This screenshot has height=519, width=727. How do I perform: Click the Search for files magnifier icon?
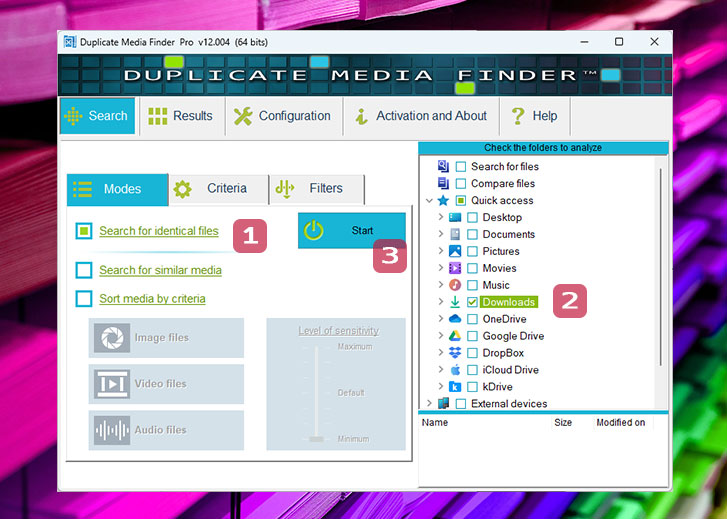click(x=443, y=166)
